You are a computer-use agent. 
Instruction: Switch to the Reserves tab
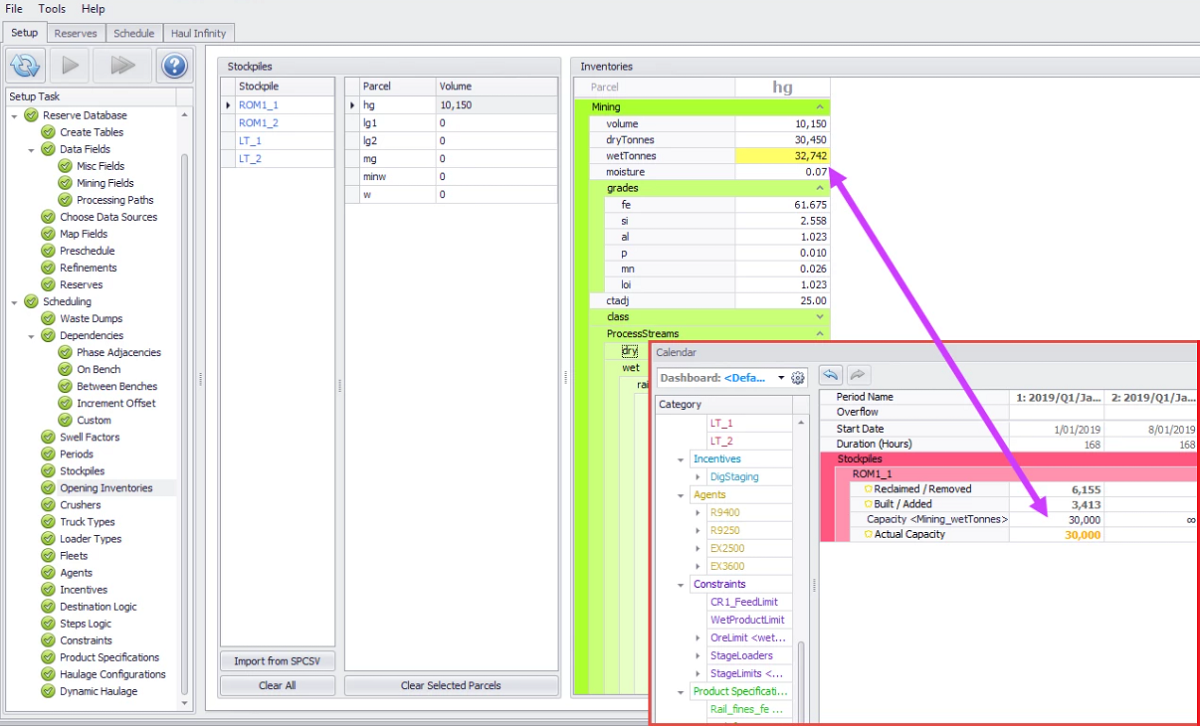pyautogui.click(x=76, y=33)
